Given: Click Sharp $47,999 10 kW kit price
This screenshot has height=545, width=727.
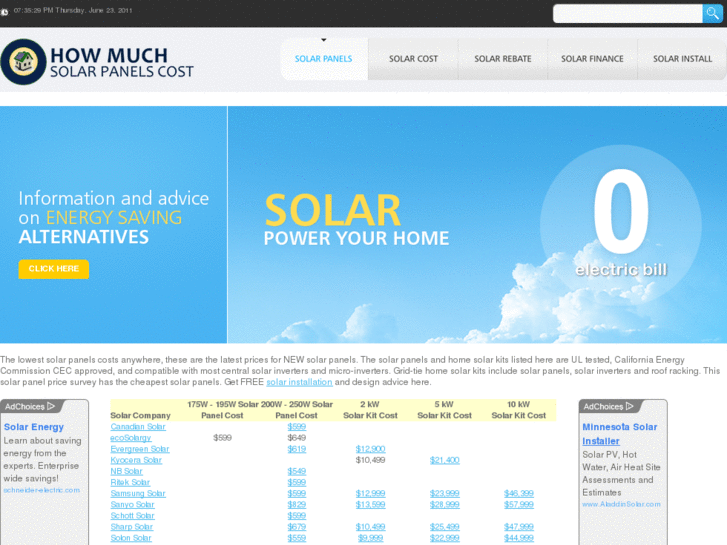Looking at the screenshot, I should click(x=519, y=527).
